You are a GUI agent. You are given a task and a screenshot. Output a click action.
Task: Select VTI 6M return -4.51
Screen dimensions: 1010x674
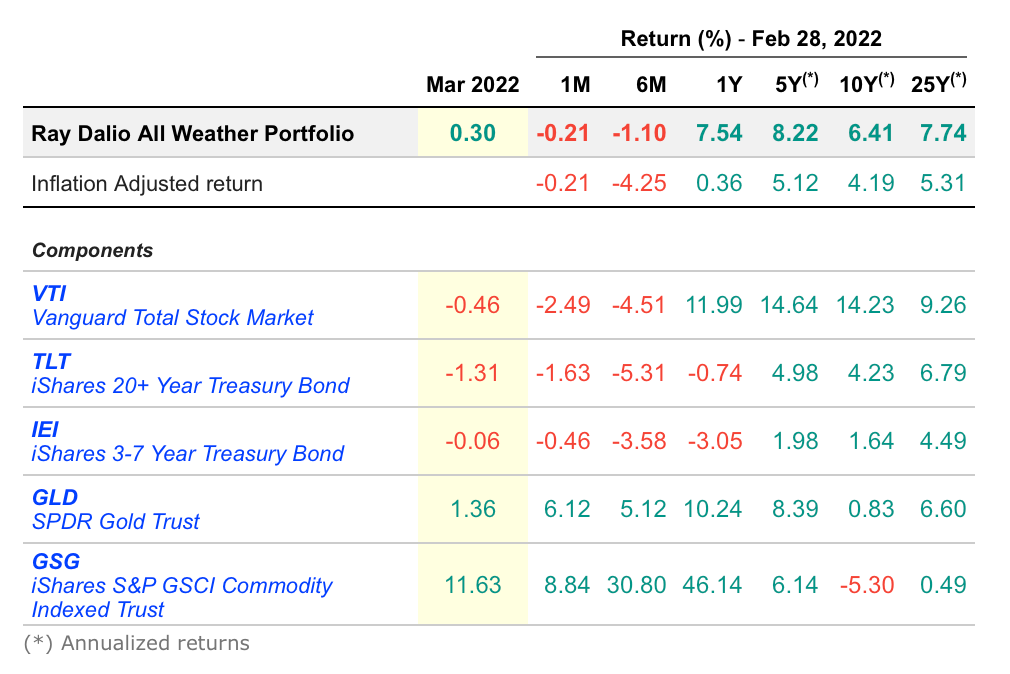pyautogui.click(x=639, y=305)
